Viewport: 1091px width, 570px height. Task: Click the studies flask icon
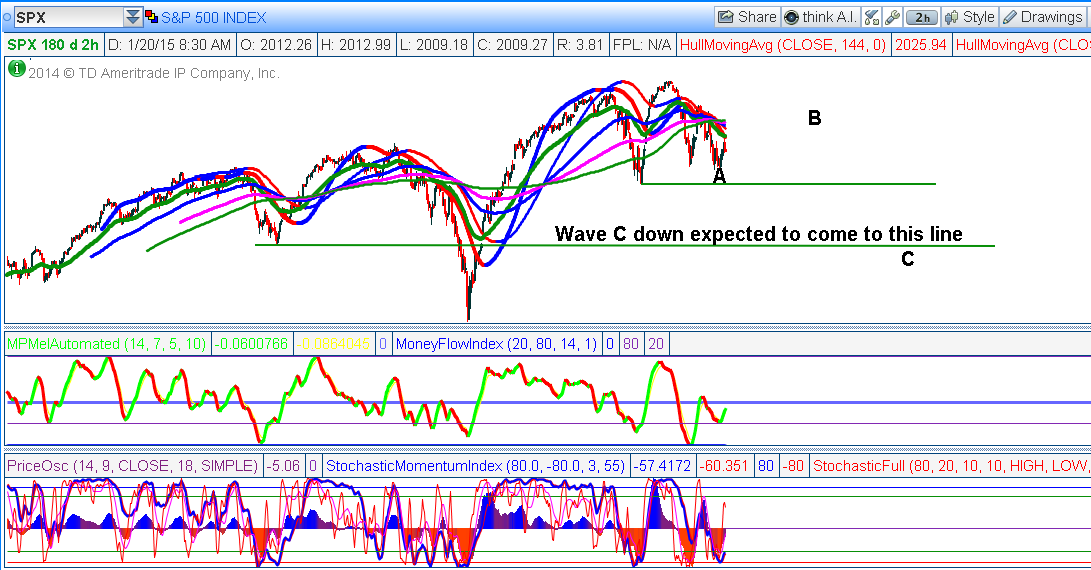click(x=871, y=17)
